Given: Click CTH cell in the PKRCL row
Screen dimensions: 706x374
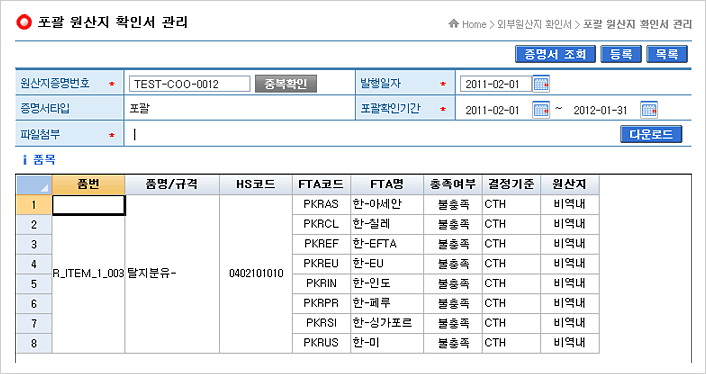Looking at the screenshot, I should (511, 225).
